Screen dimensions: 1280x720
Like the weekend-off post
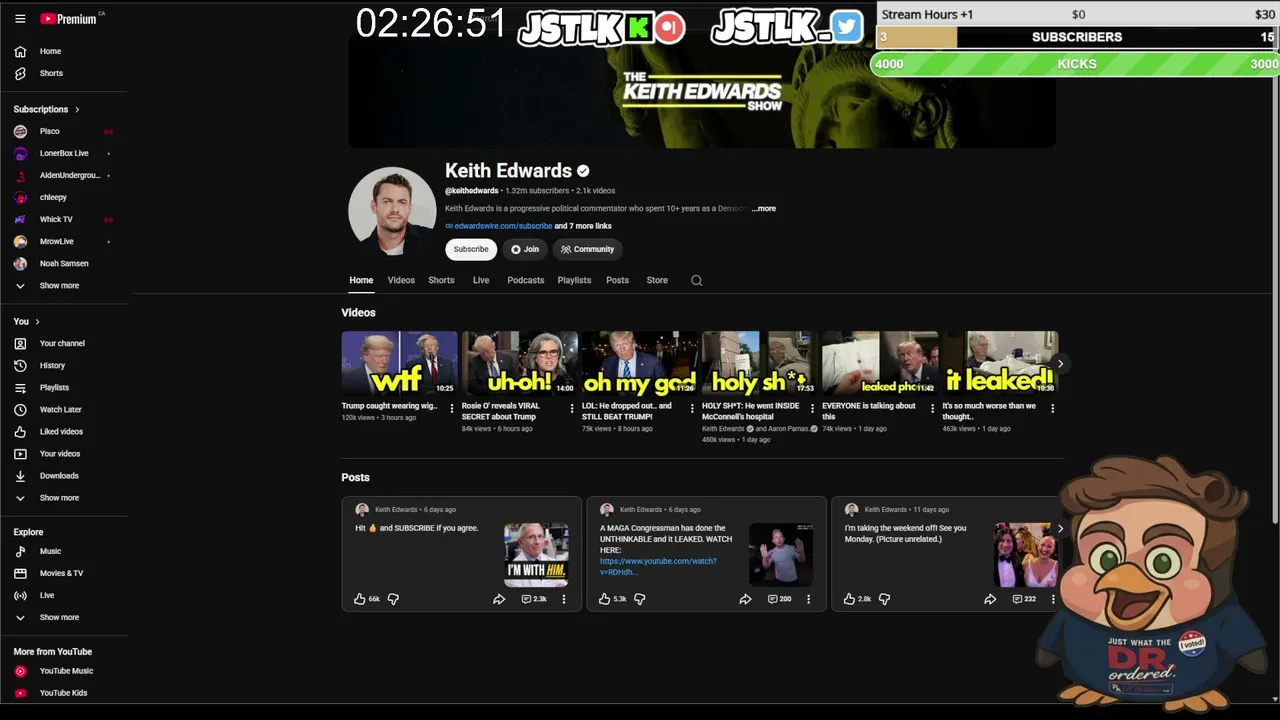[x=849, y=599]
